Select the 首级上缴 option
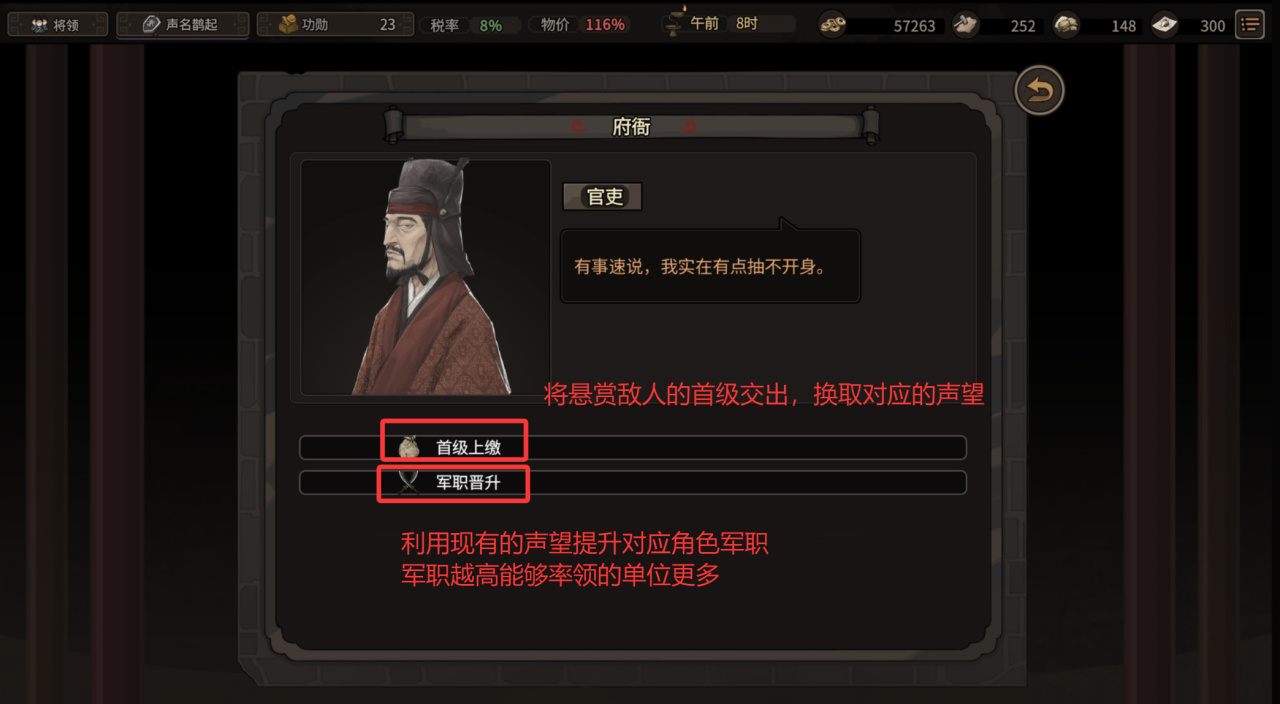Viewport: 1280px width, 704px height. pos(633,447)
